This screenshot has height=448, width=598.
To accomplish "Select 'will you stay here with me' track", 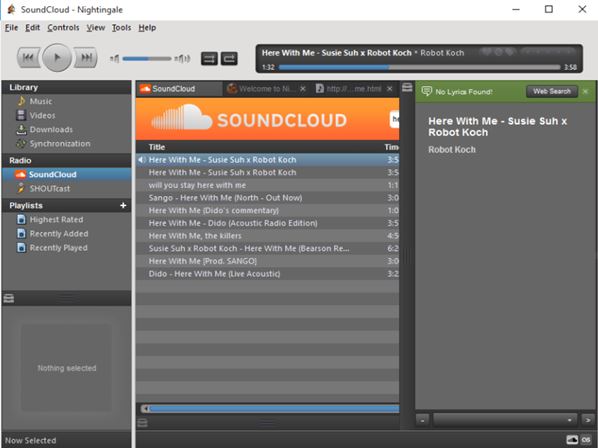I will click(x=268, y=185).
